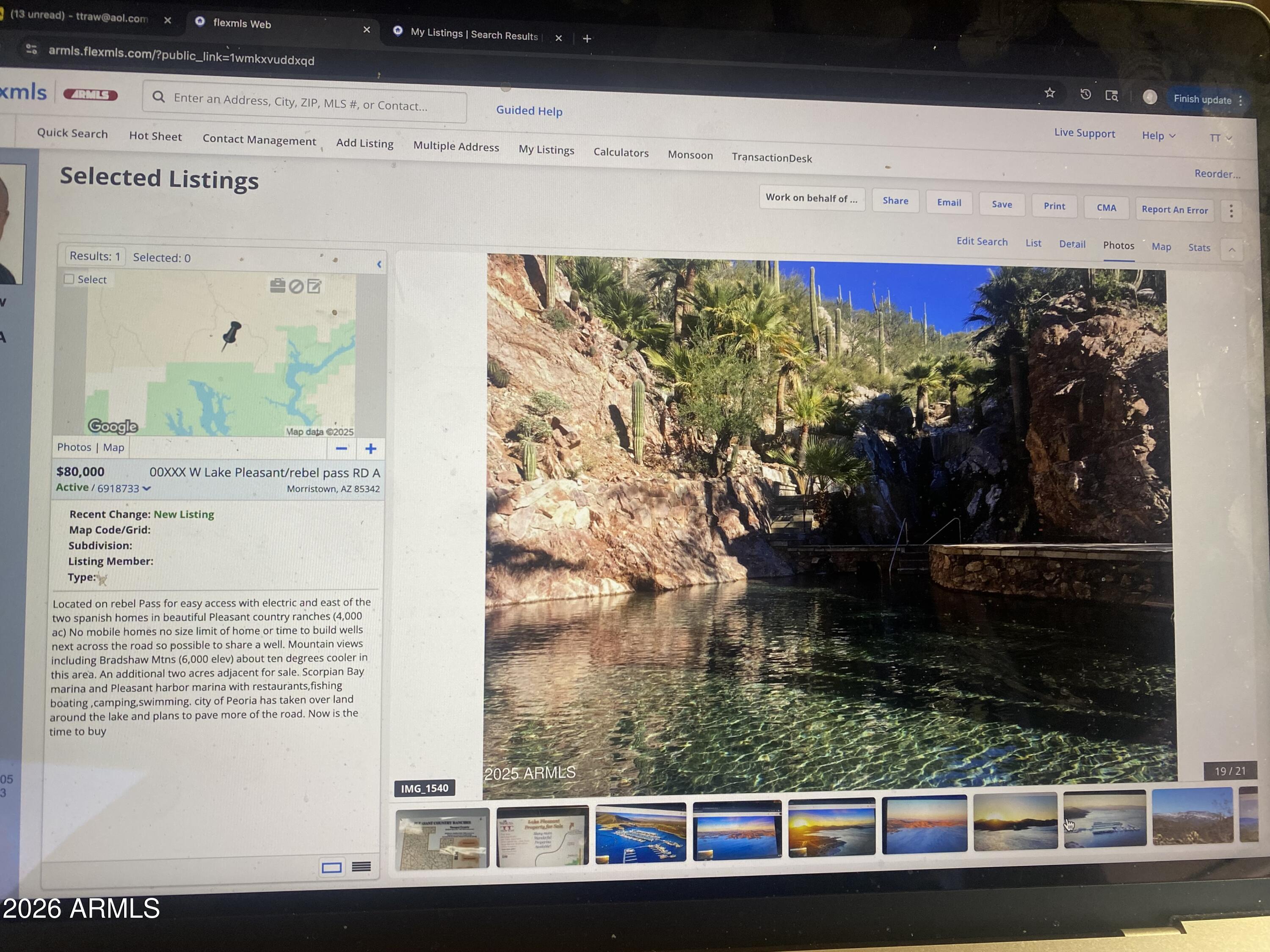Switch to the list rows view icon
This screenshot has height=952, width=1270.
pos(361,867)
